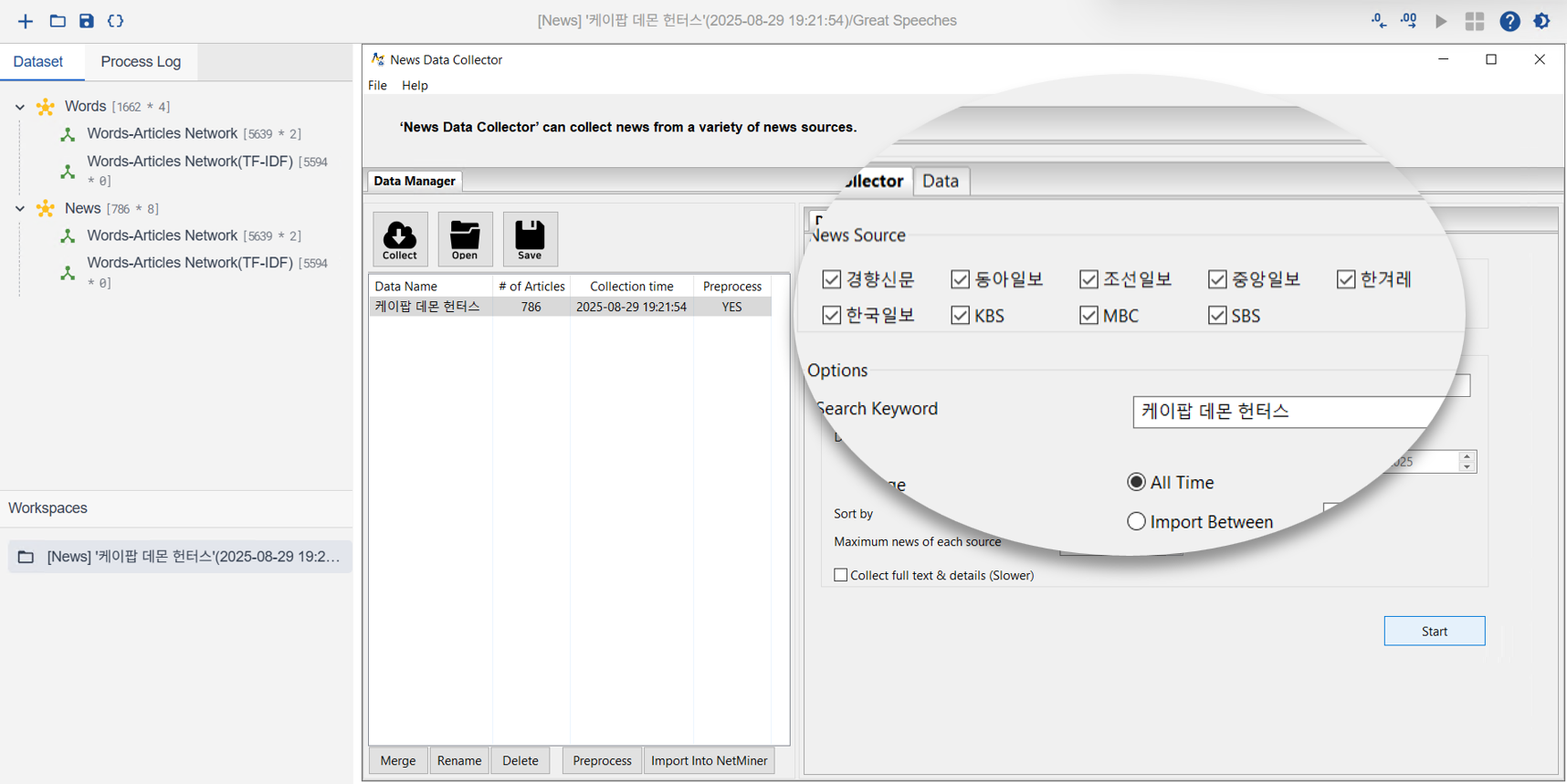Click the Collect download icon button
The image size is (1567, 784).
click(400, 239)
